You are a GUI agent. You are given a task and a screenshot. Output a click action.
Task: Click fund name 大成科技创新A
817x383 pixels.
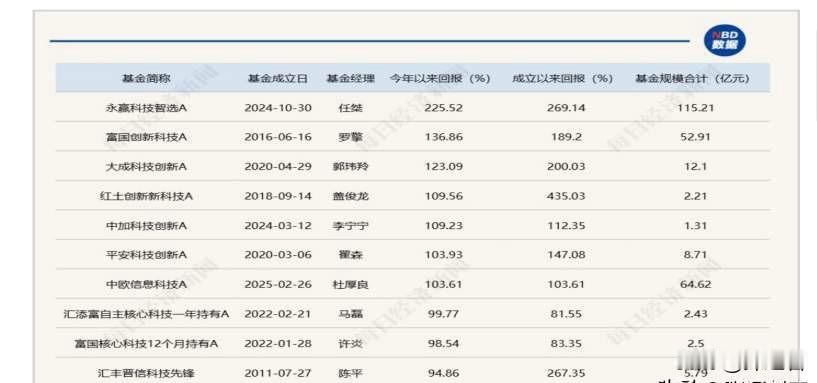click(x=146, y=167)
